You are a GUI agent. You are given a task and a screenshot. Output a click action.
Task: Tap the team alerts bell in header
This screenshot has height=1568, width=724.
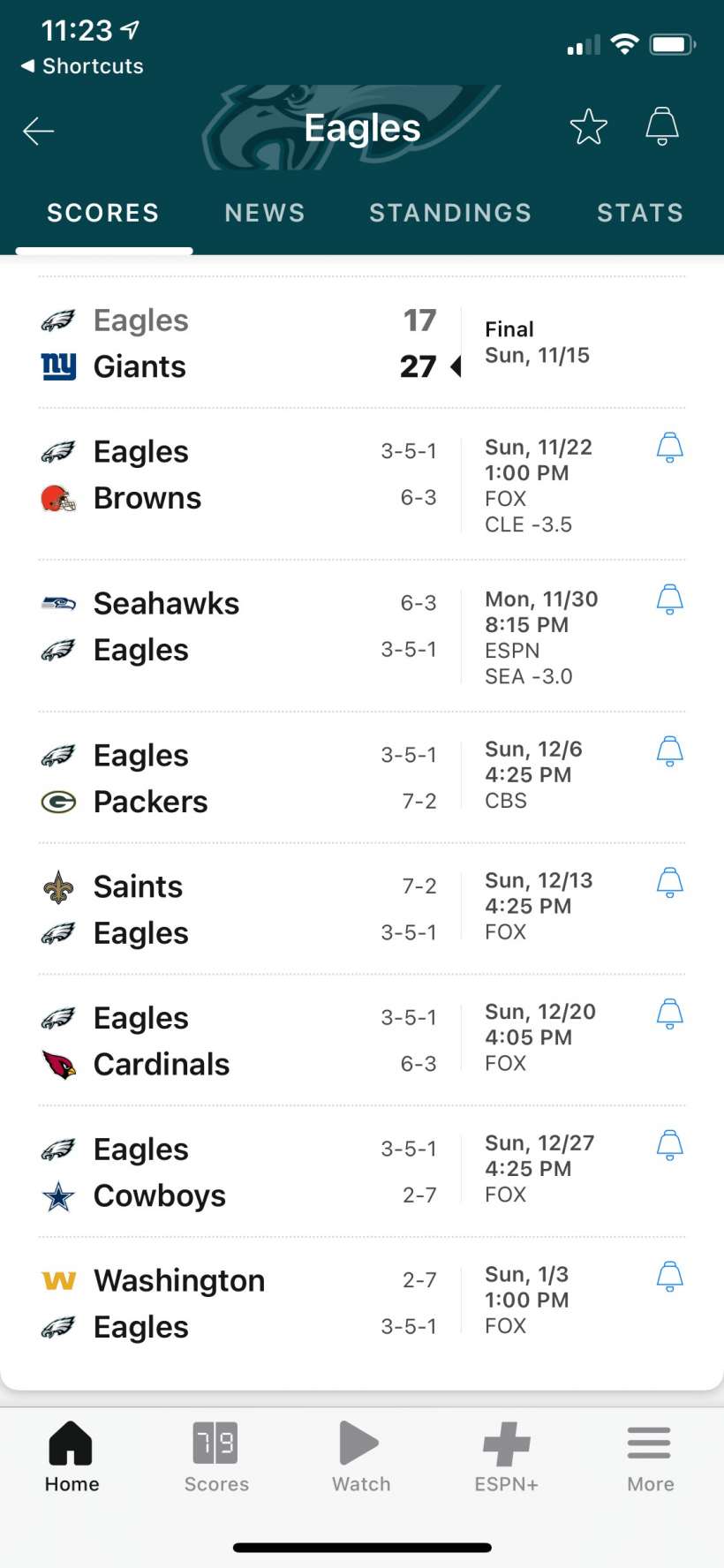[x=662, y=126]
